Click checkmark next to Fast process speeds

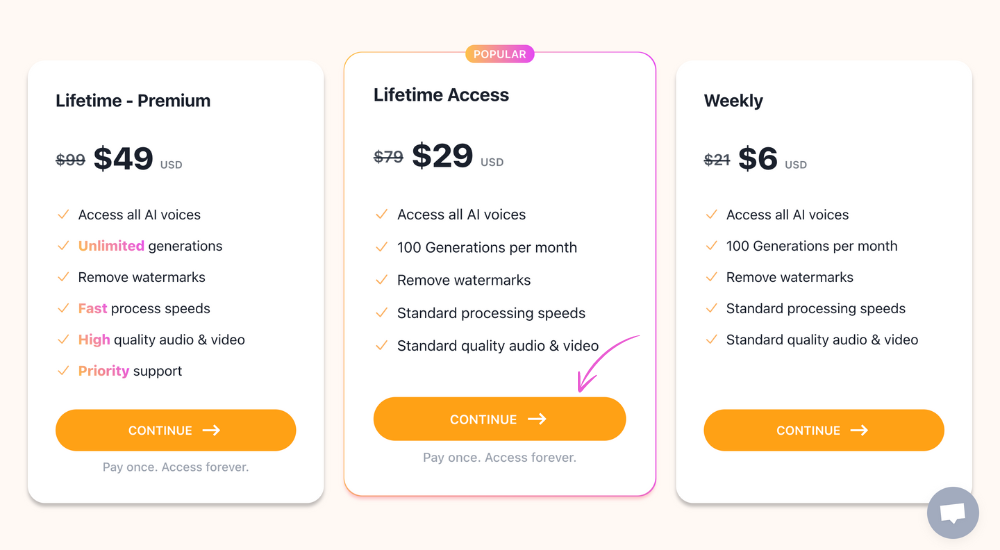pyautogui.click(x=63, y=308)
